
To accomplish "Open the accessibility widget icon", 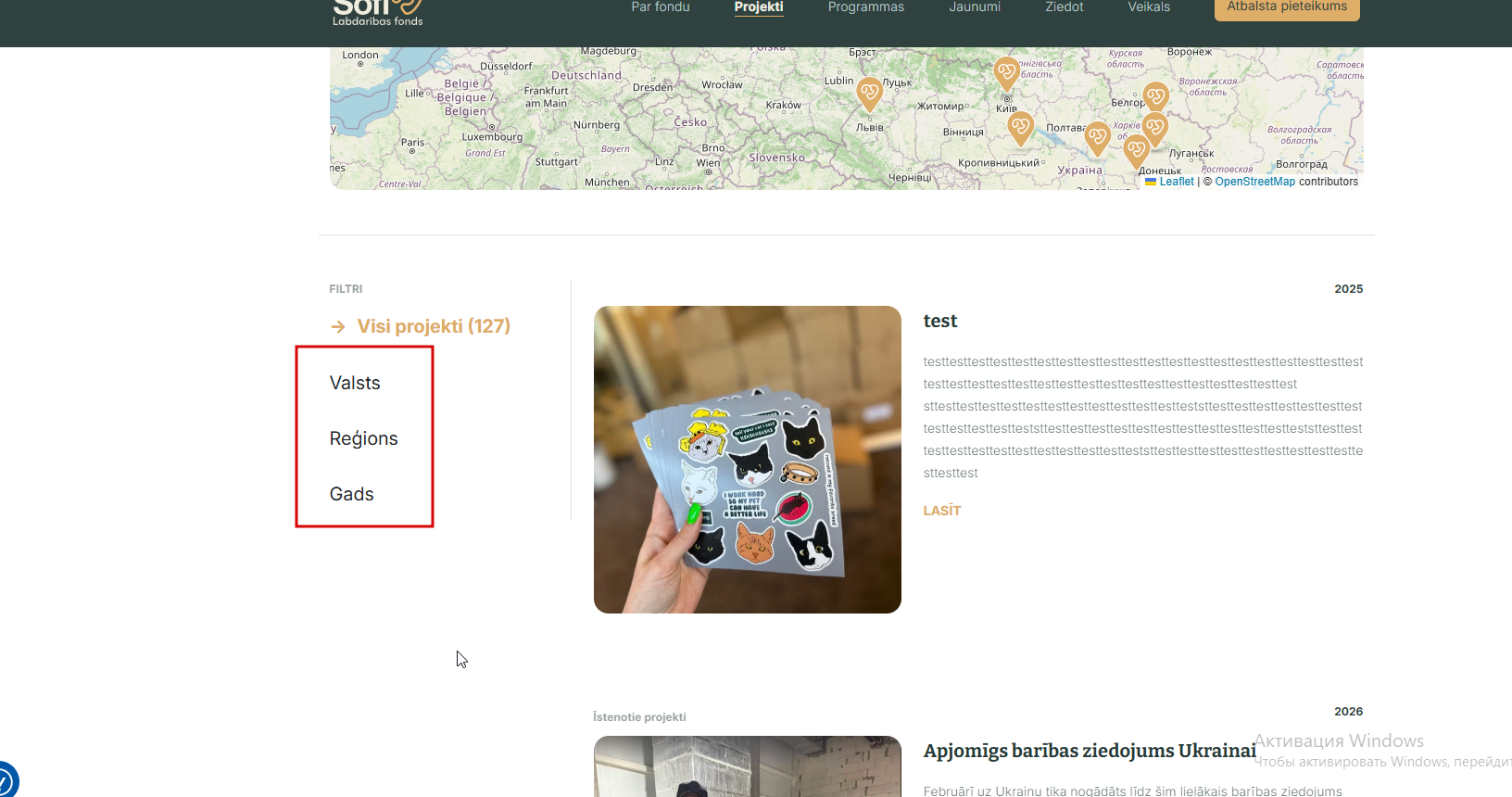I will coord(5,781).
